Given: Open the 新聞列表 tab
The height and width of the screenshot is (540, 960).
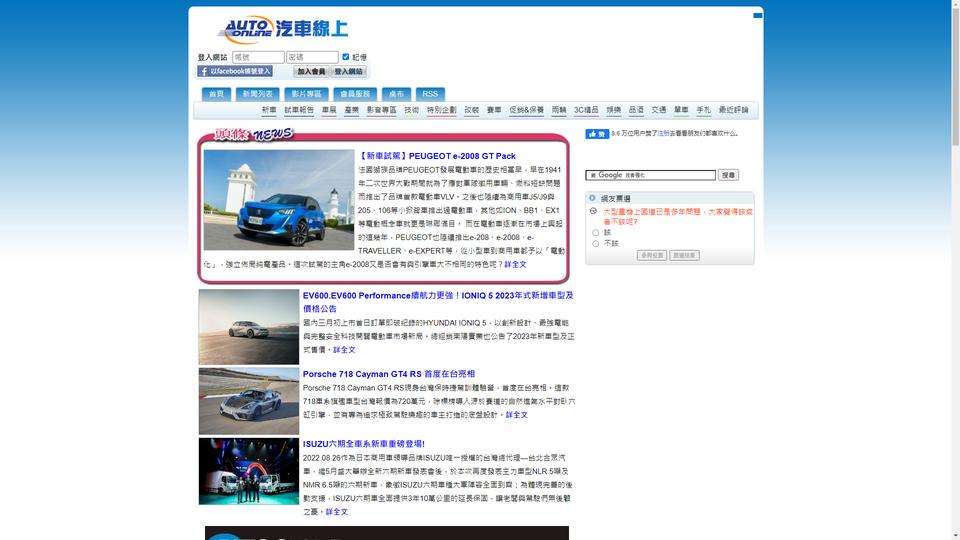Looking at the screenshot, I should [257, 94].
